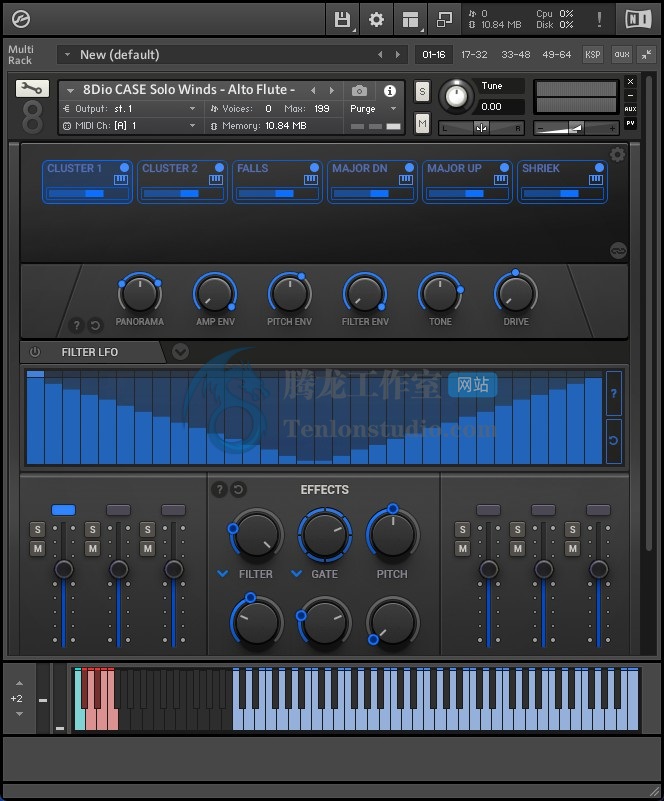Expand the FILTER effect type chevron

[223, 574]
